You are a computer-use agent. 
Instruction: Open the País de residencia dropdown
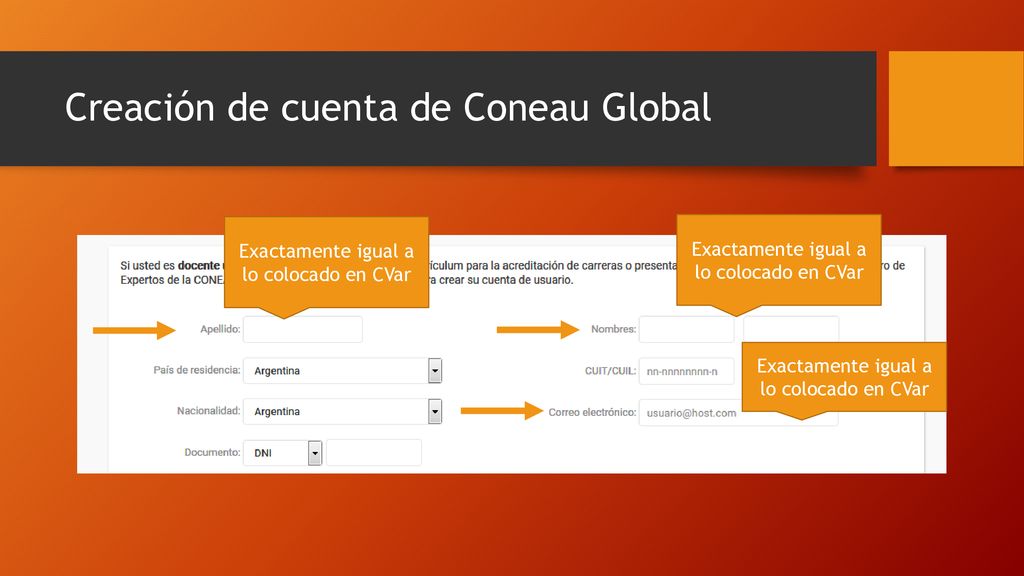pyautogui.click(x=342, y=370)
